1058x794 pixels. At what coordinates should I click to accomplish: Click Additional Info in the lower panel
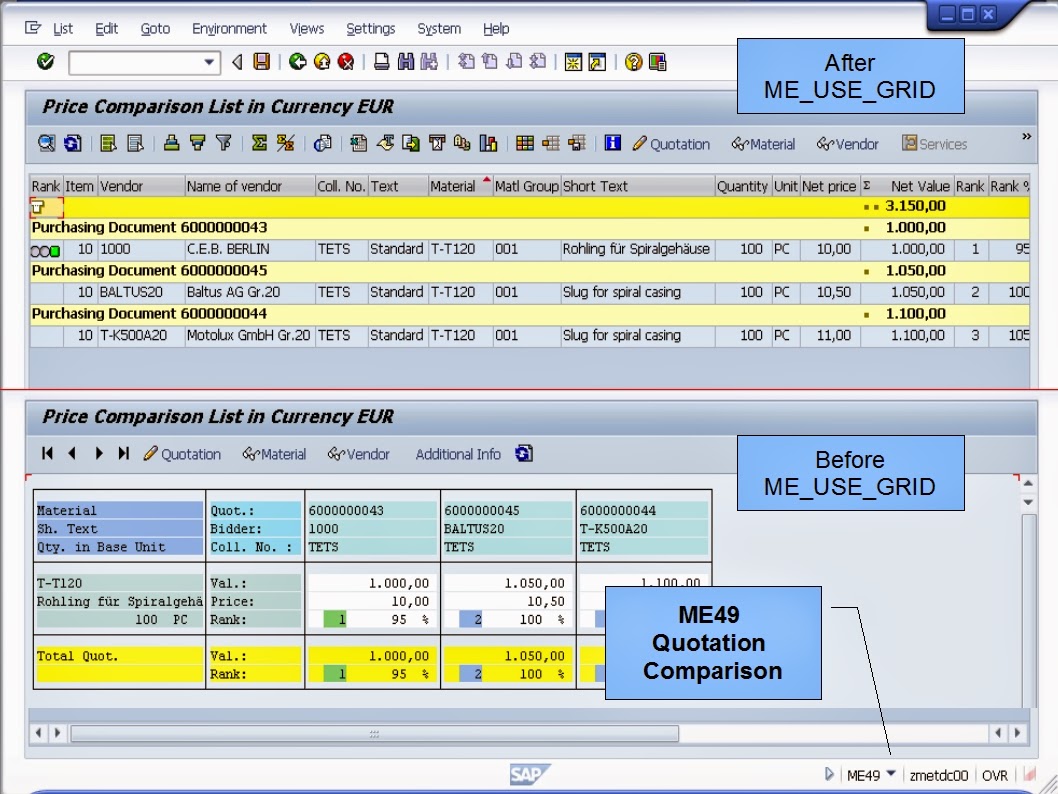click(457, 453)
